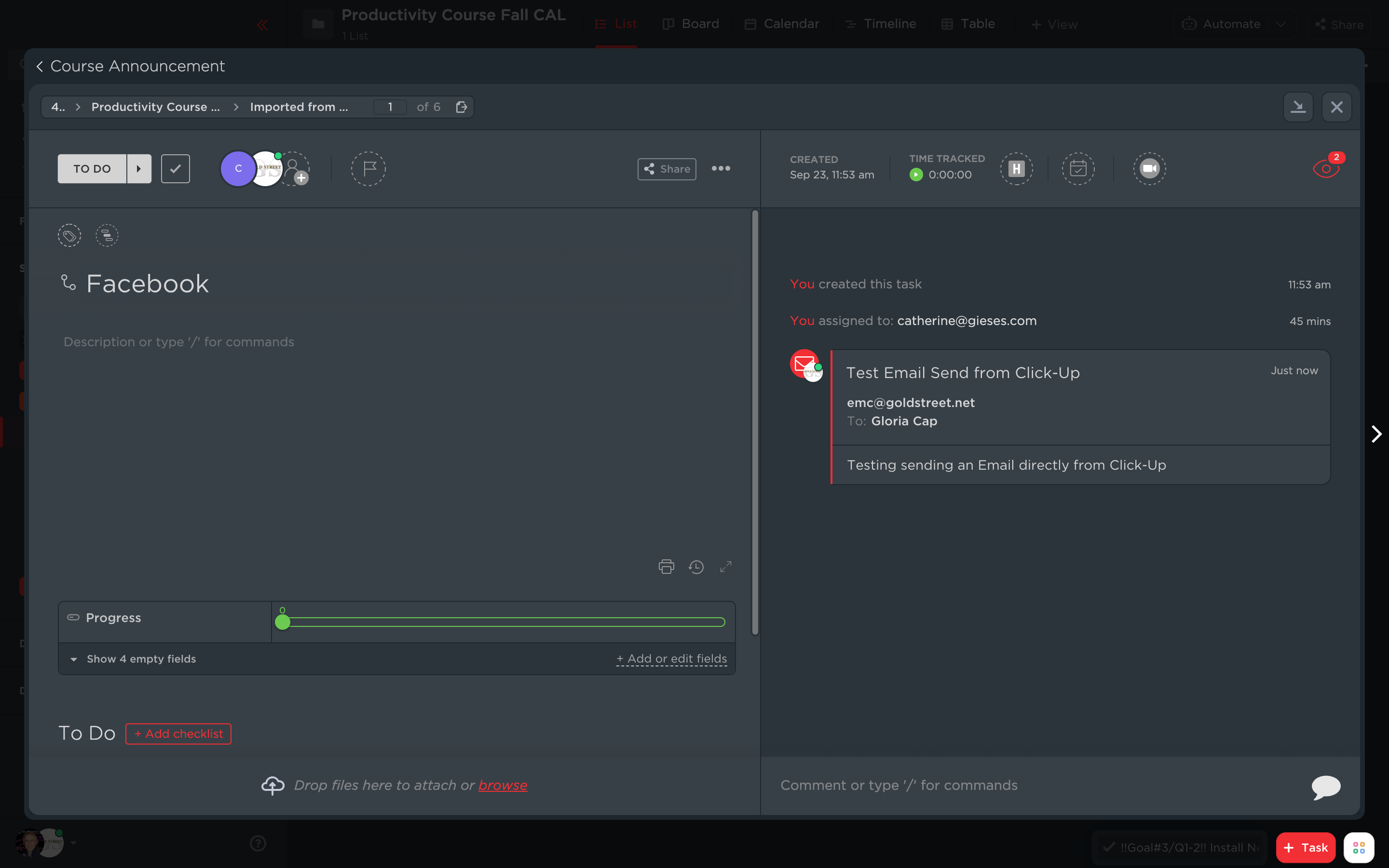
Task: Open the three-dot task options menu
Action: [721, 169]
